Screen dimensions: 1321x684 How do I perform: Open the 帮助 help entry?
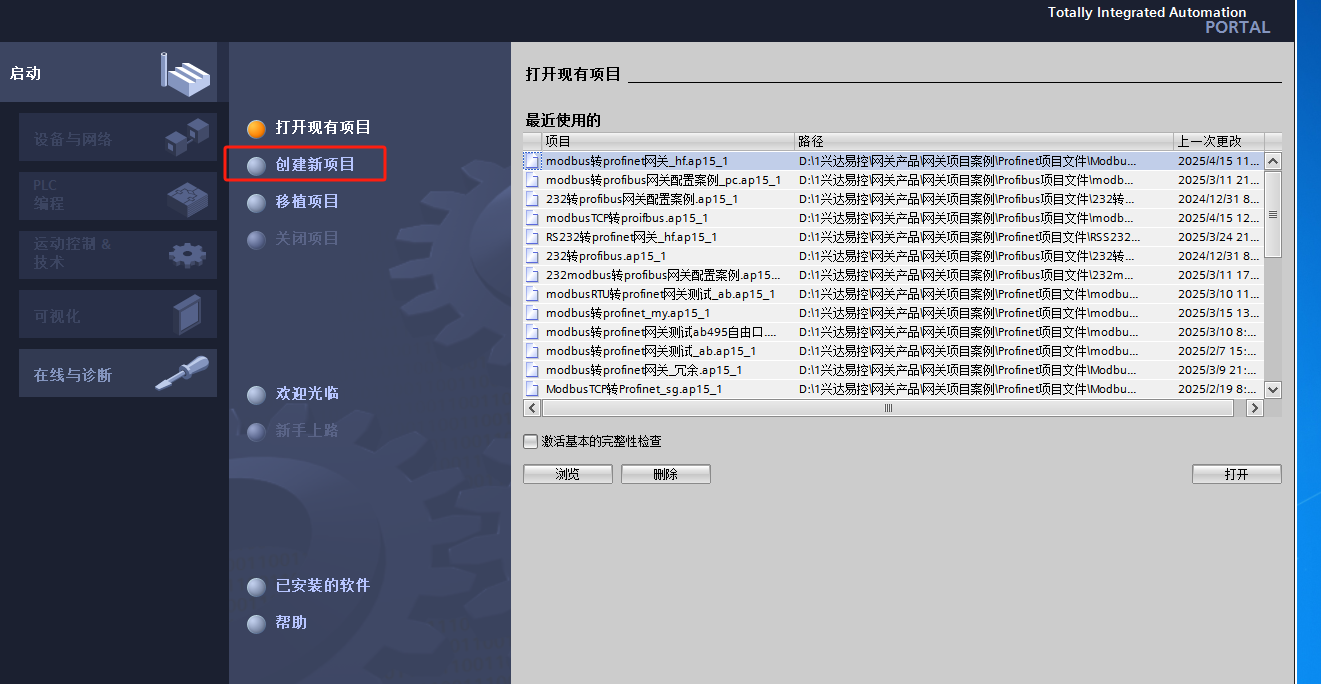(x=291, y=622)
